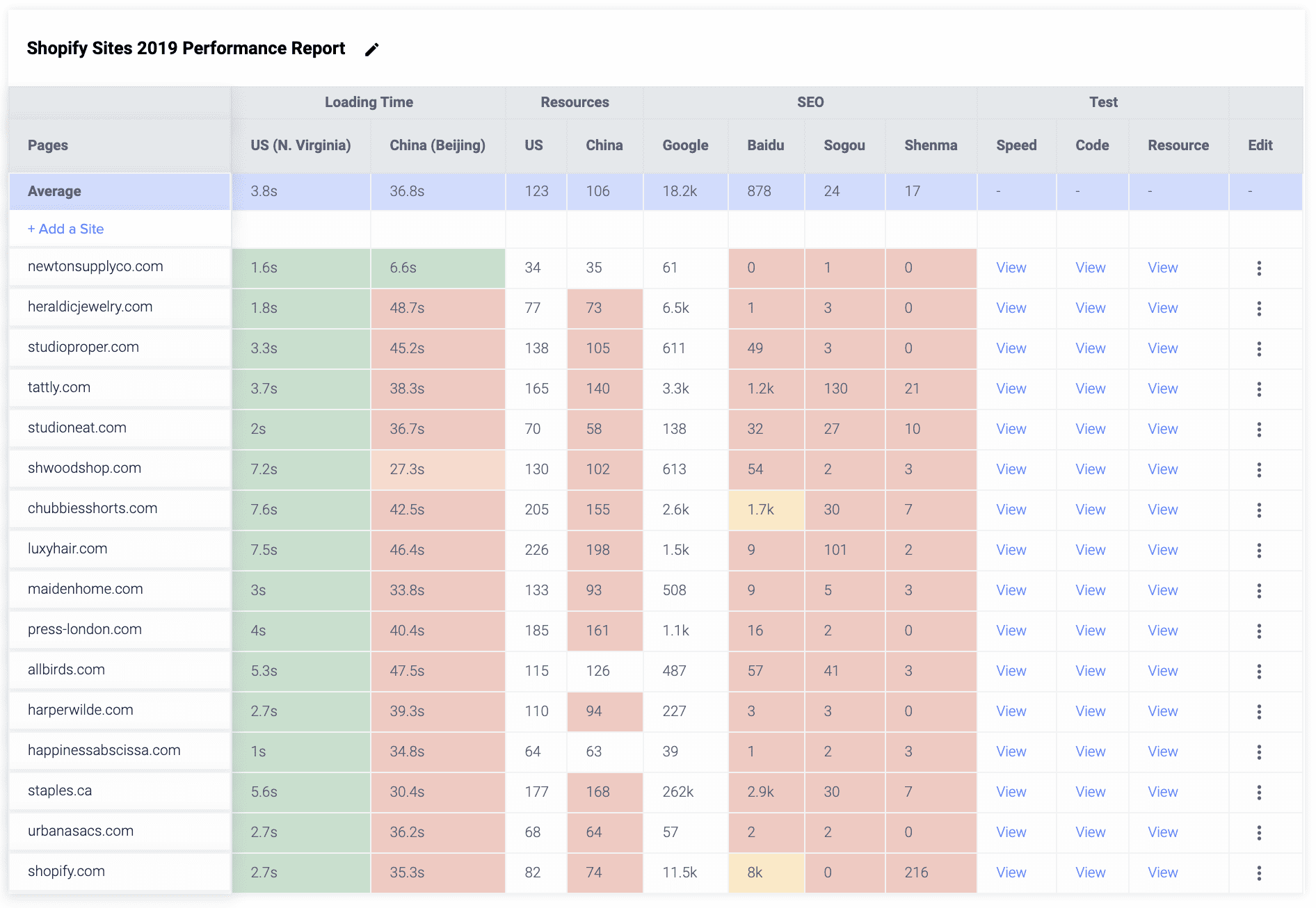View Speed test for studioproper.com
Viewport: 1316px width, 908px height.
[x=1011, y=348]
